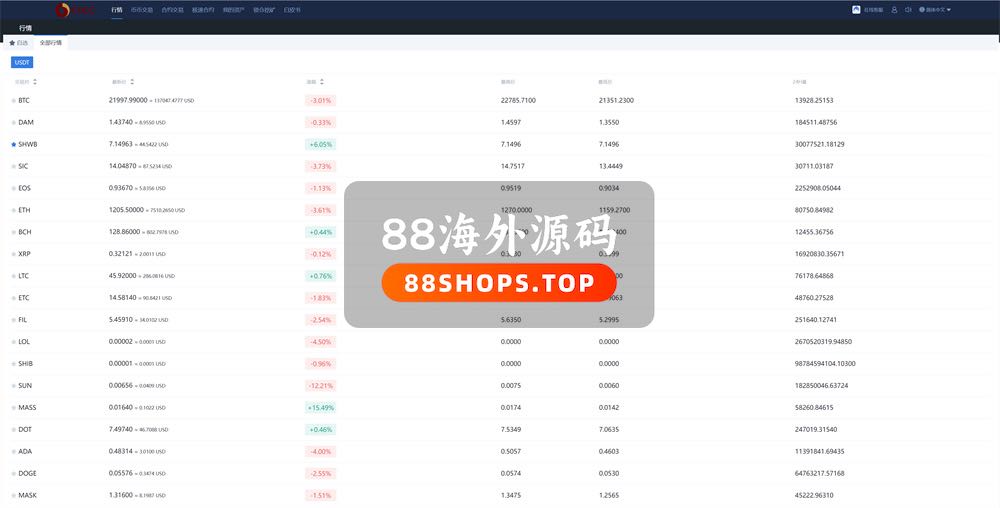Select the MASS +15.49% change badge
This screenshot has width=1000, height=508.
(x=321, y=407)
